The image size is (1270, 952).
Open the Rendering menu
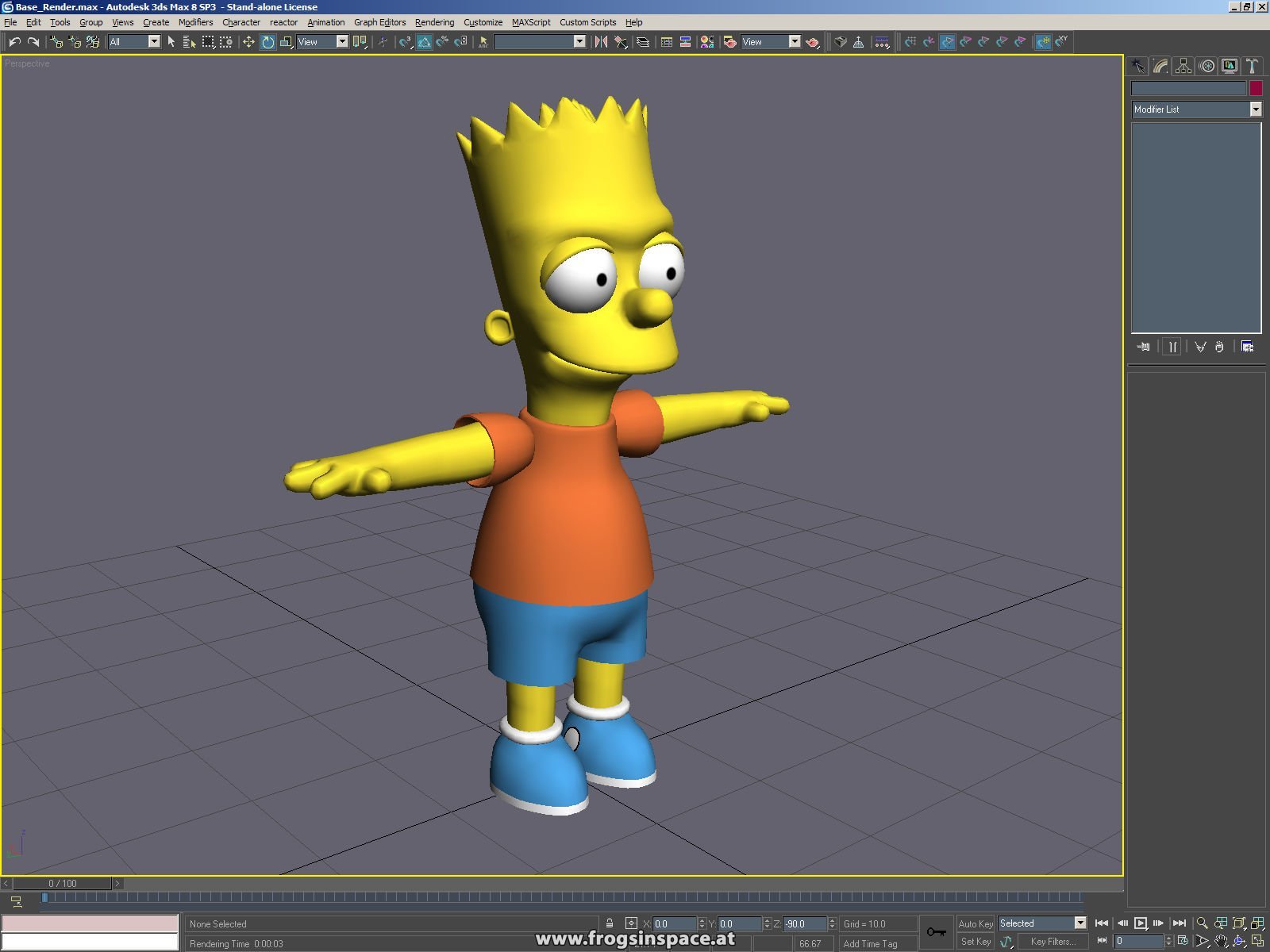tap(434, 22)
